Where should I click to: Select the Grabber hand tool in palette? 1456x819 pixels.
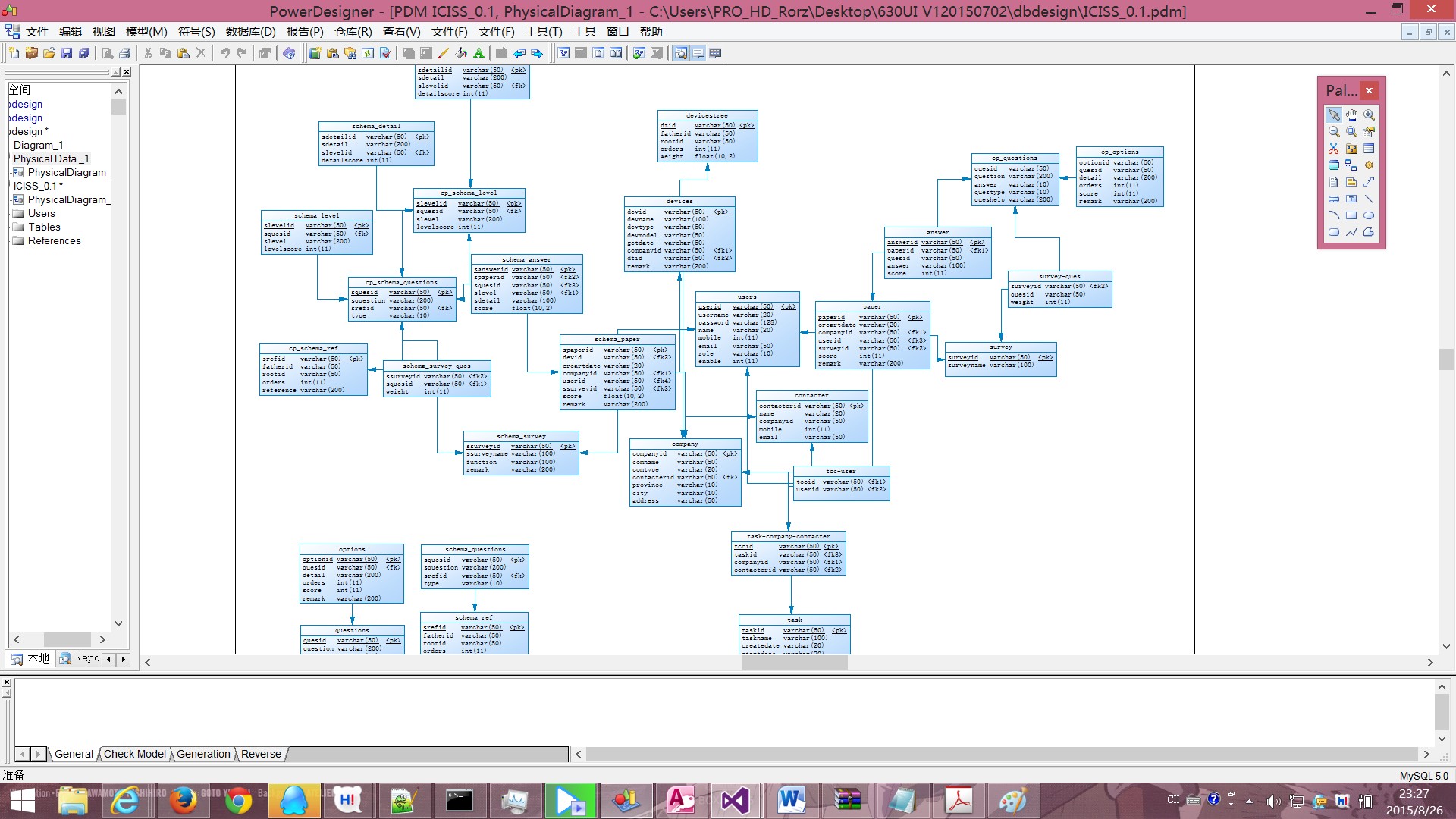click(1351, 115)
